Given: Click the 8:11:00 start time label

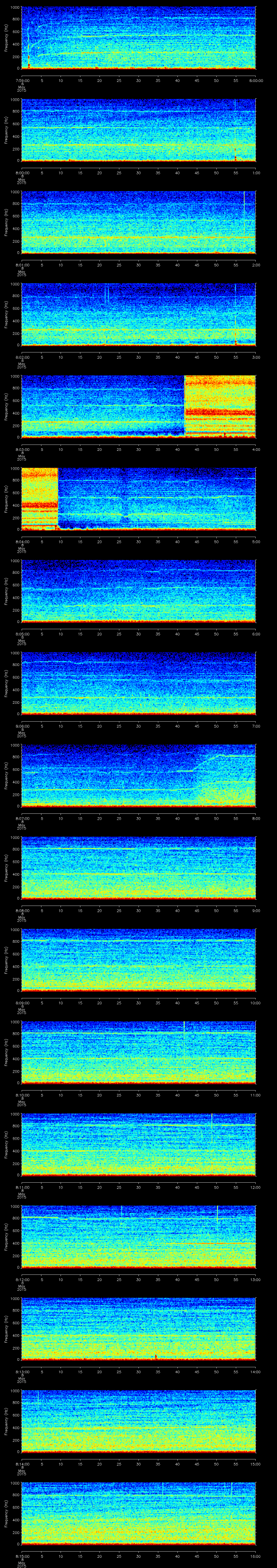Looking at the screenshot, I should (x=22, y=1187).
